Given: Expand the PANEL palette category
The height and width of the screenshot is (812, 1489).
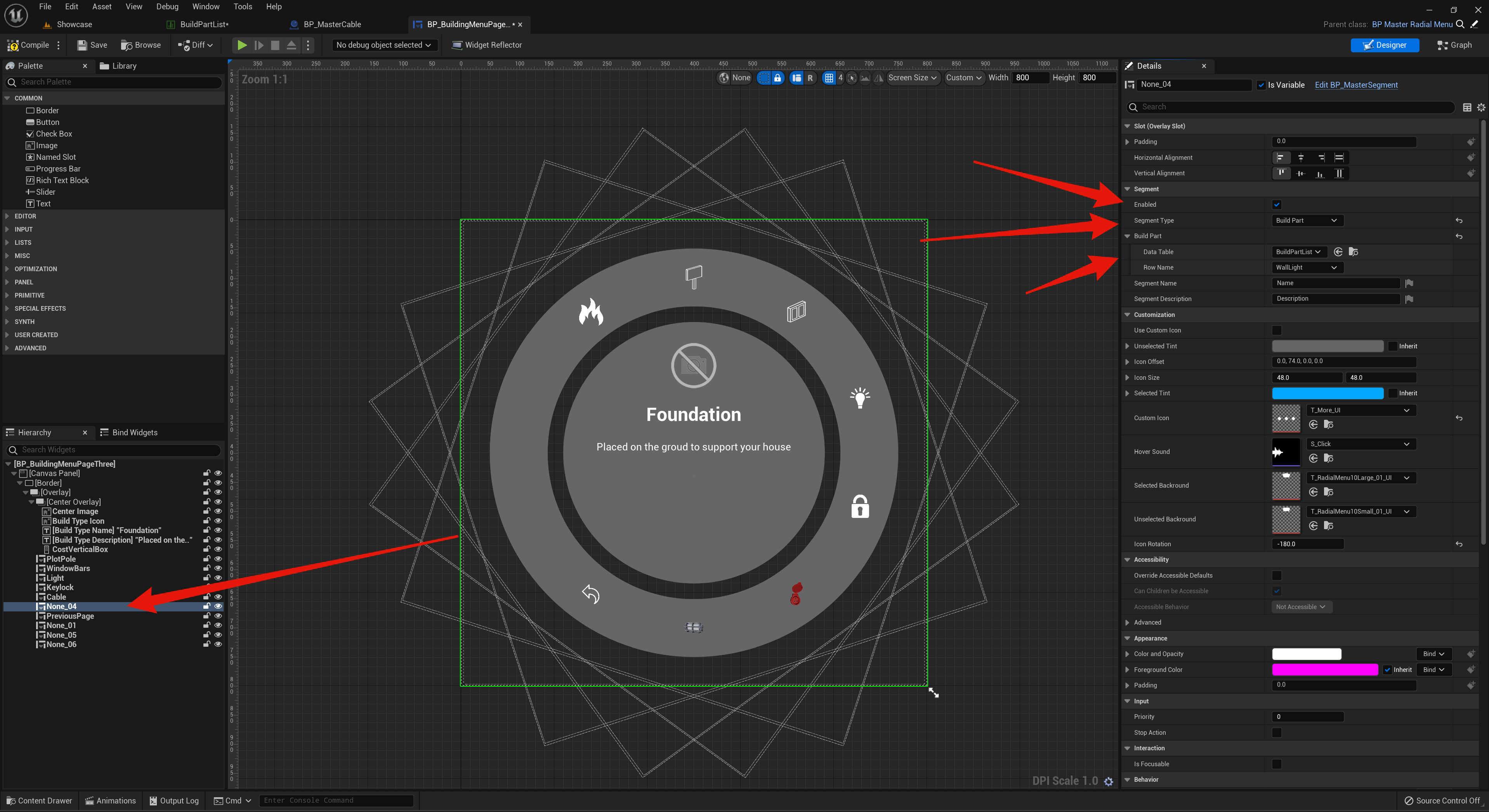Looking at the screenshot, I should pos(24,282).
